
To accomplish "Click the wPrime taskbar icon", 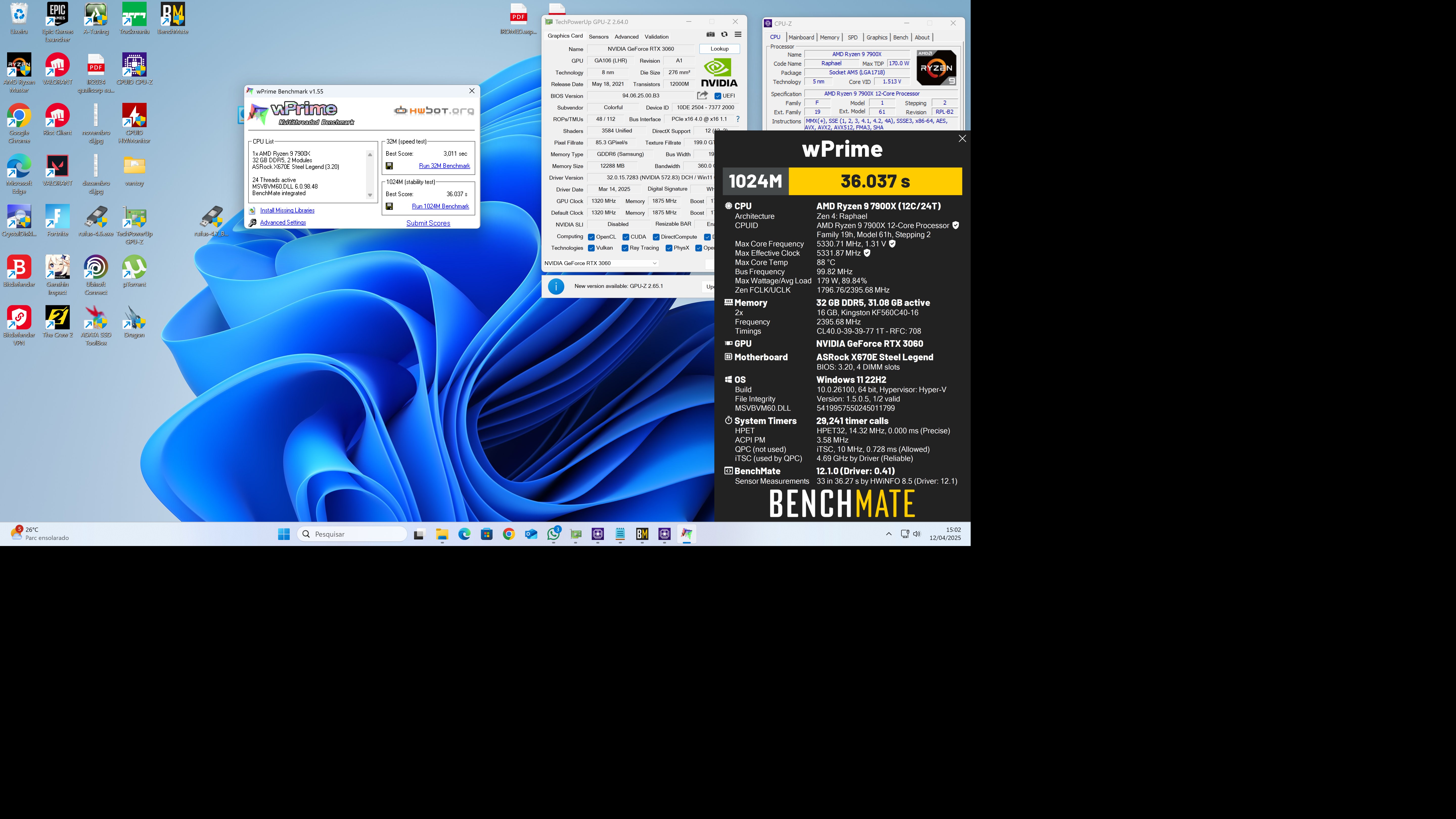I will [x=686, y=534].
